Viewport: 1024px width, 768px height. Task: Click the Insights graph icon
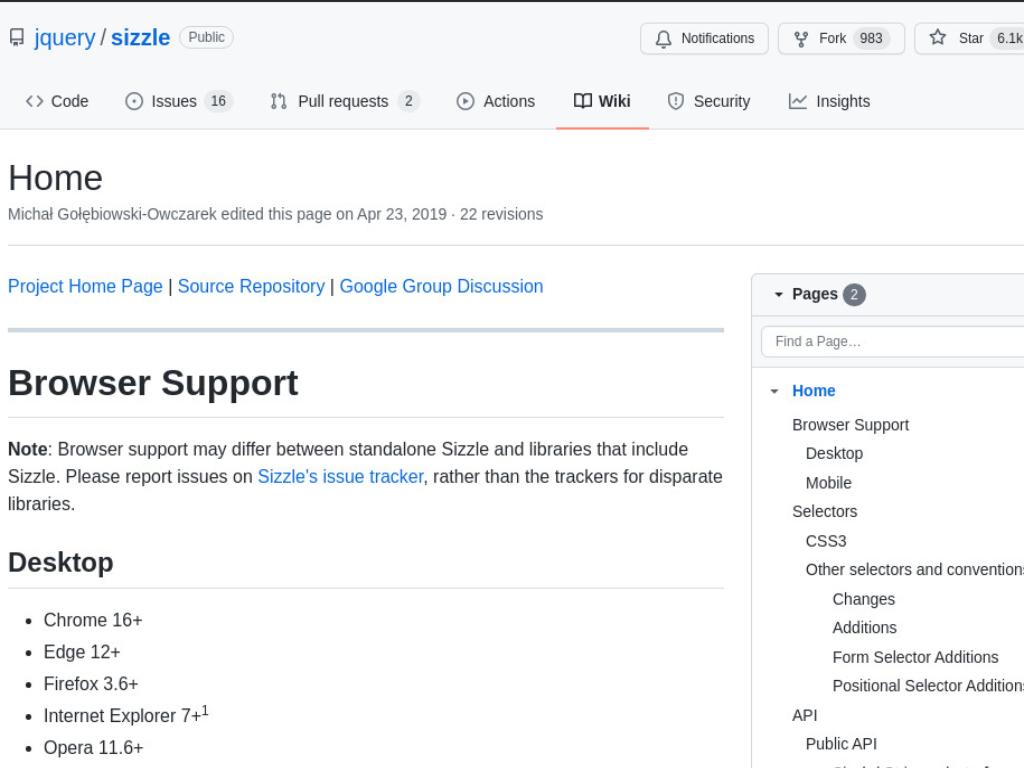tap(797, 101)
